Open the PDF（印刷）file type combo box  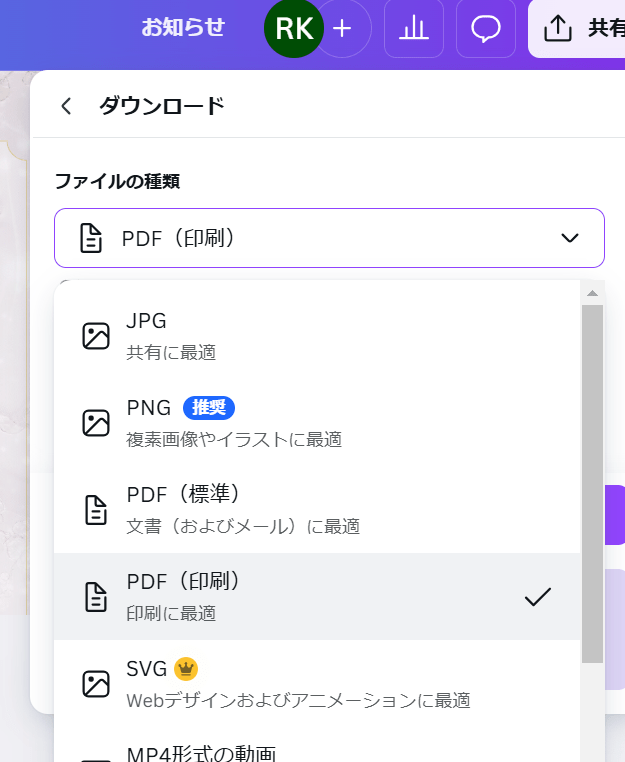[x=329, y=238]
